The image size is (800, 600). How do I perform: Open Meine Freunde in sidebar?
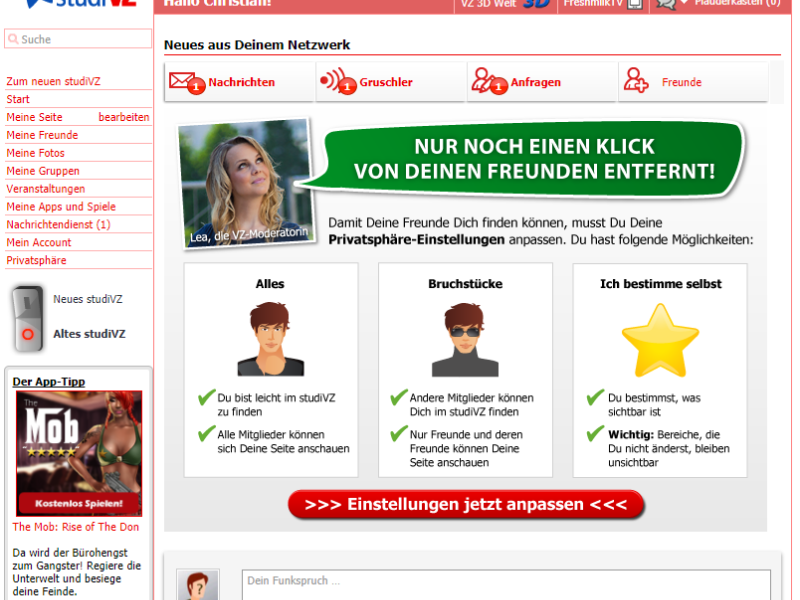click(x=42, y=135)
